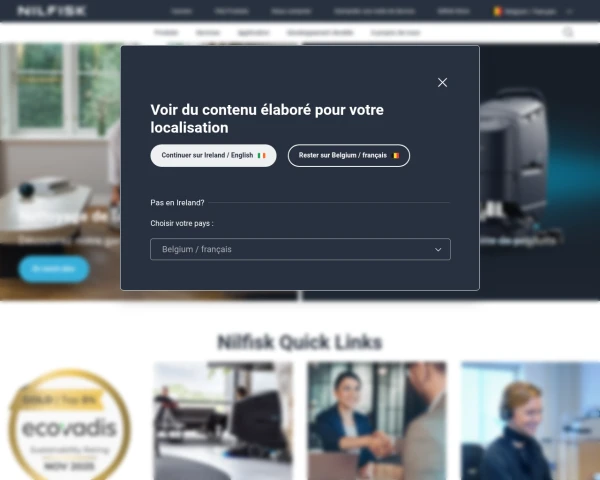
Task: Open the Belgium / français country dropdown
Action: coord(300,249)
